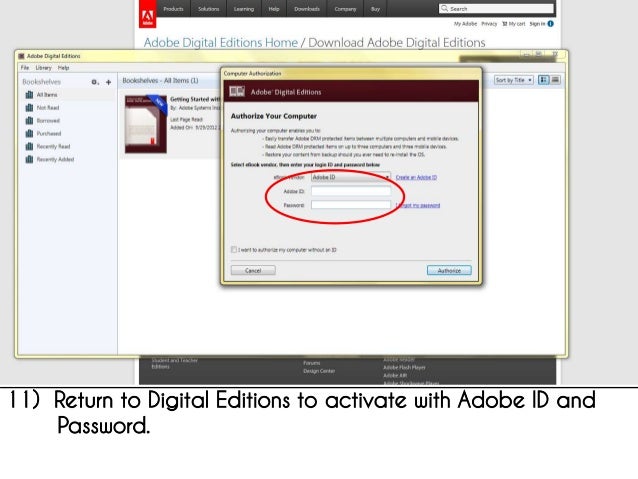Click the Adobe Digital Editions Home link
This screenshot has height=479, width=638.
[221, 42]
